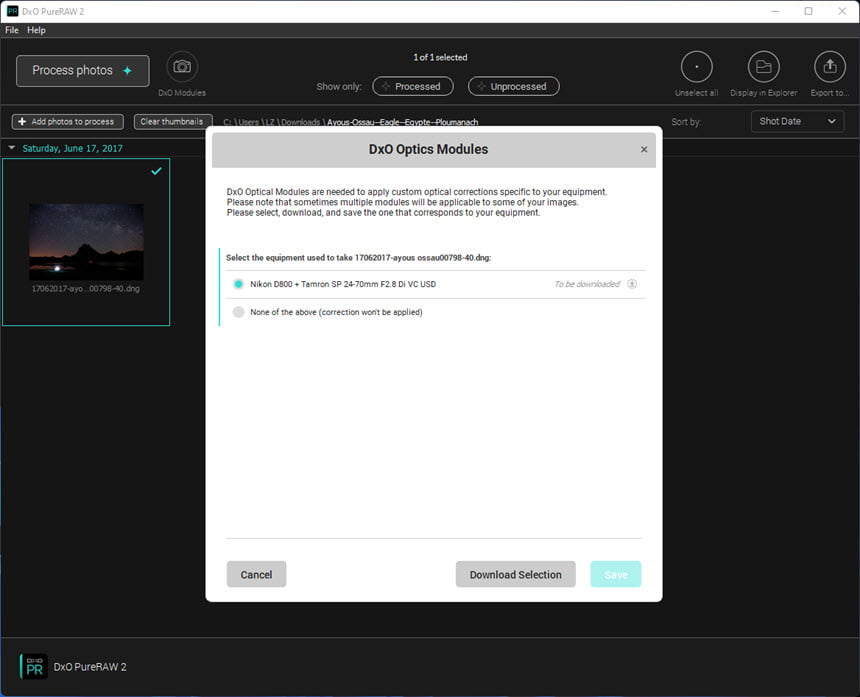Click the Save button in dialog
Image resolution: width=860 pixels, height=697 pixels.
615,574
